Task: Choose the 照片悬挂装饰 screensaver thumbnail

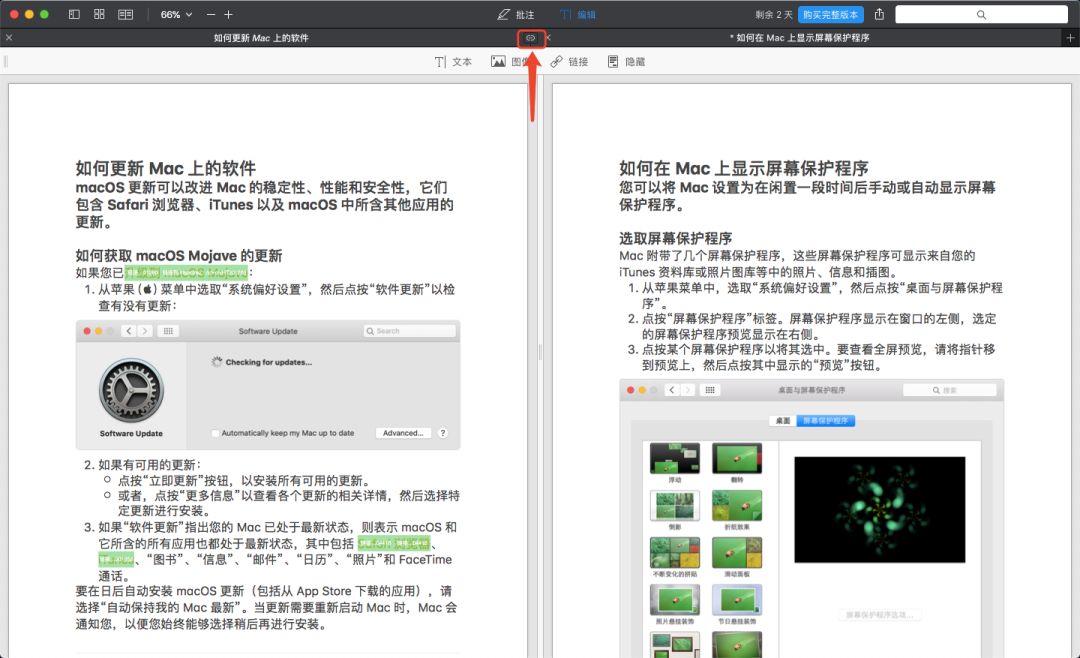Action: [675, 600]
